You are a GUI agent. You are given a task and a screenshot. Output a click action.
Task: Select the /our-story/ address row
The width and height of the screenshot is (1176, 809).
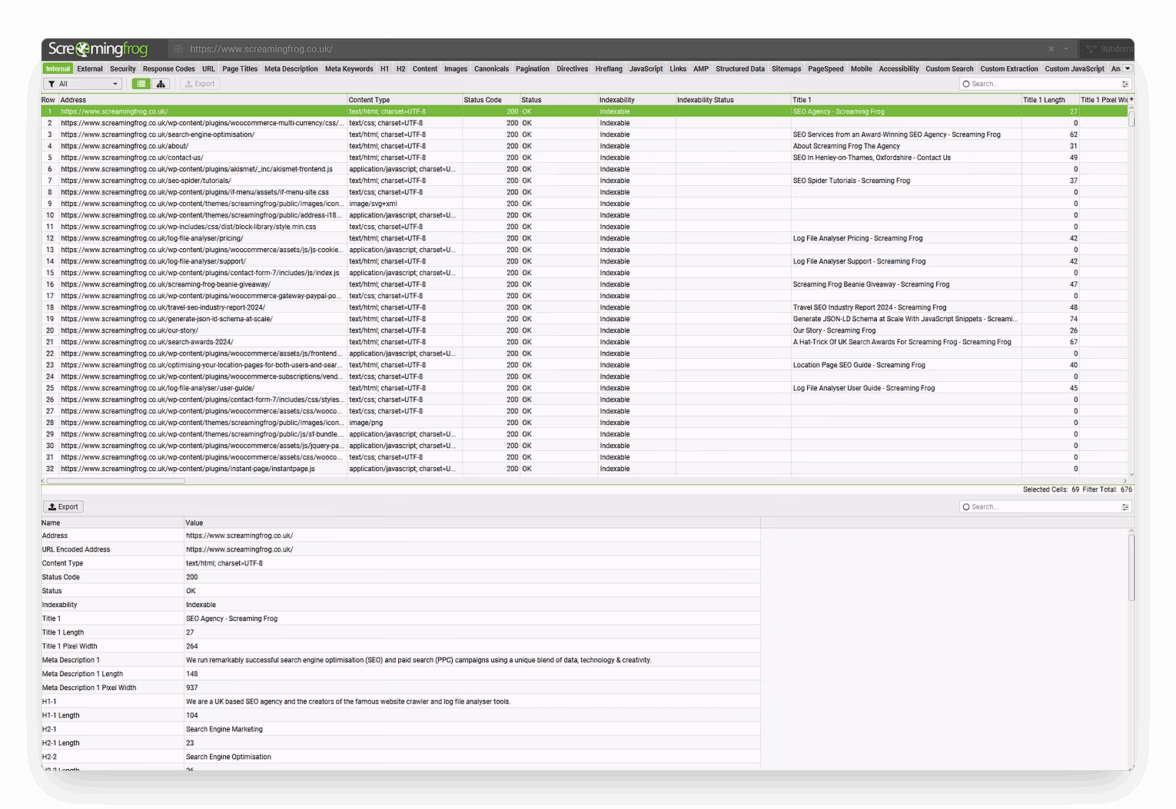tap(586, 331)
